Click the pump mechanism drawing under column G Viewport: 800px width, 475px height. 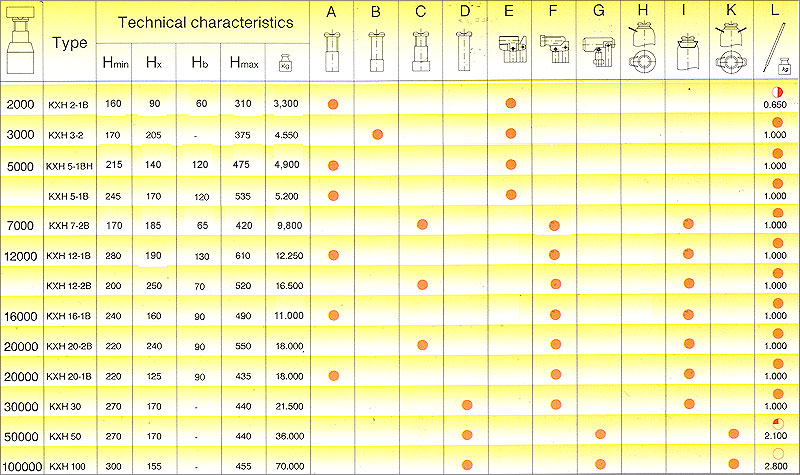pyautogui.click(x=599, y=51)
